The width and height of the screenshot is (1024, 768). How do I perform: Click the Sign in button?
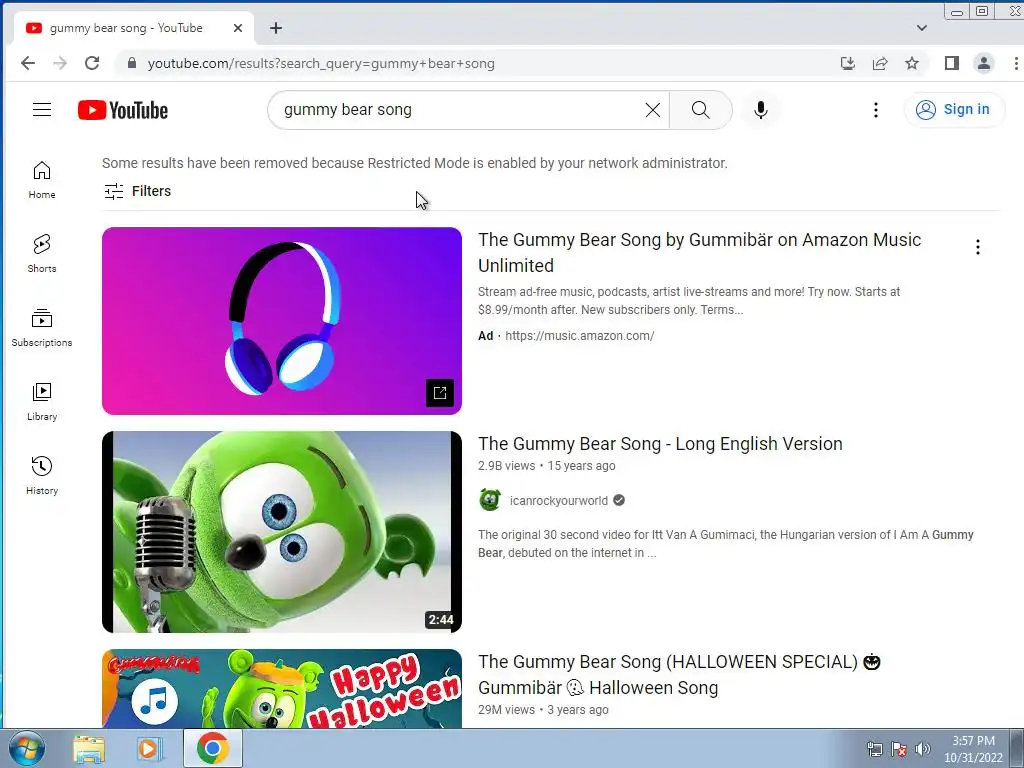954,109
